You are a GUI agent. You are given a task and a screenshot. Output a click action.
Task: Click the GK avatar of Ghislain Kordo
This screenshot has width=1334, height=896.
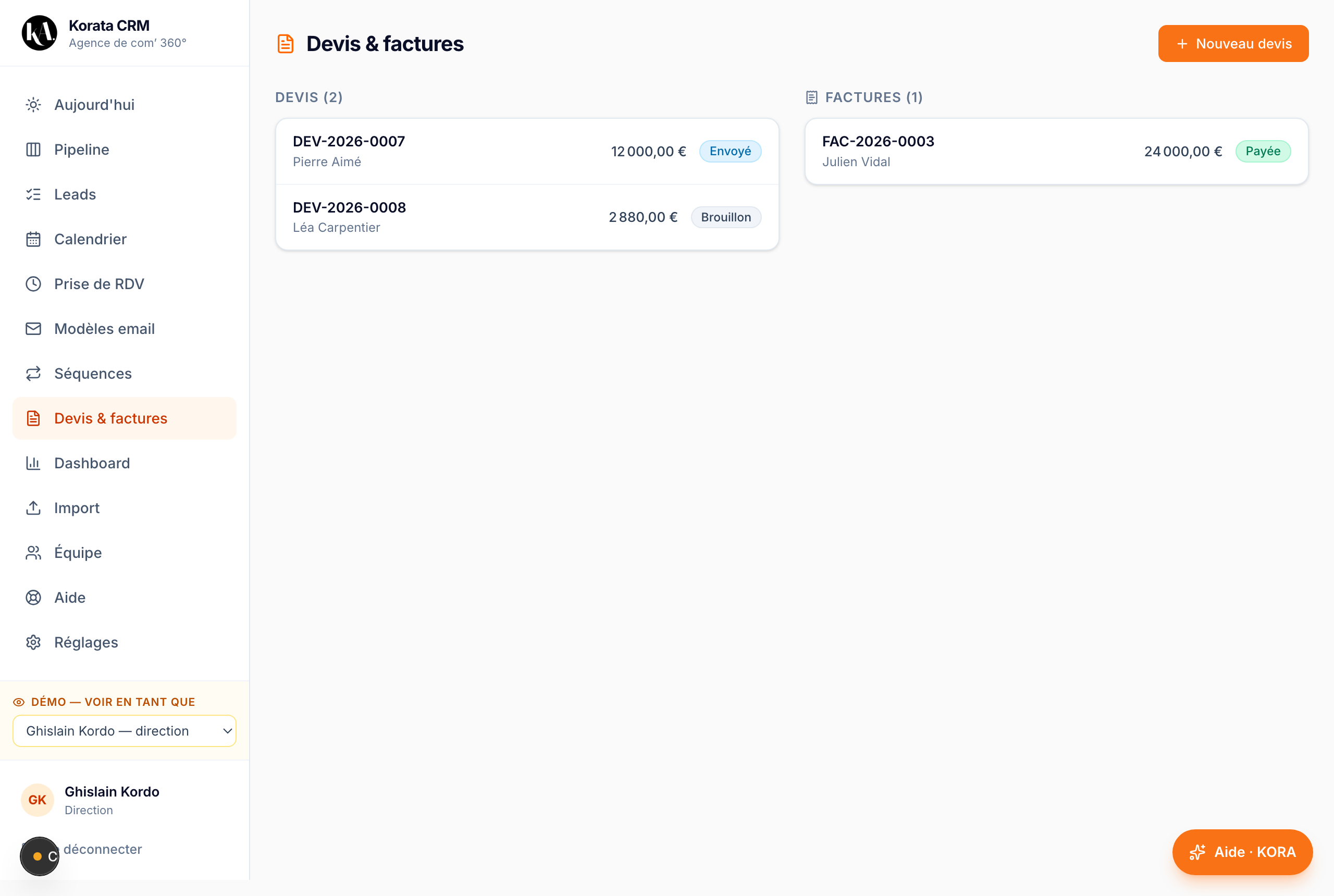[37, 800]
